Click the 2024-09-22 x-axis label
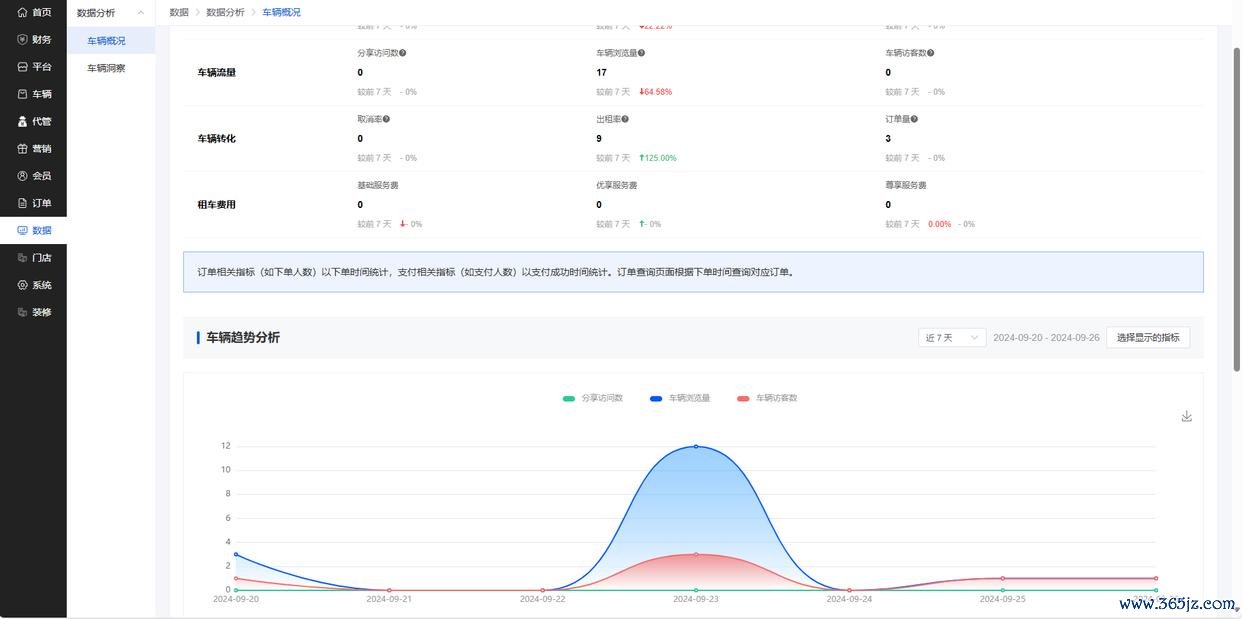 pyautogui.click(x=543, y=599)
